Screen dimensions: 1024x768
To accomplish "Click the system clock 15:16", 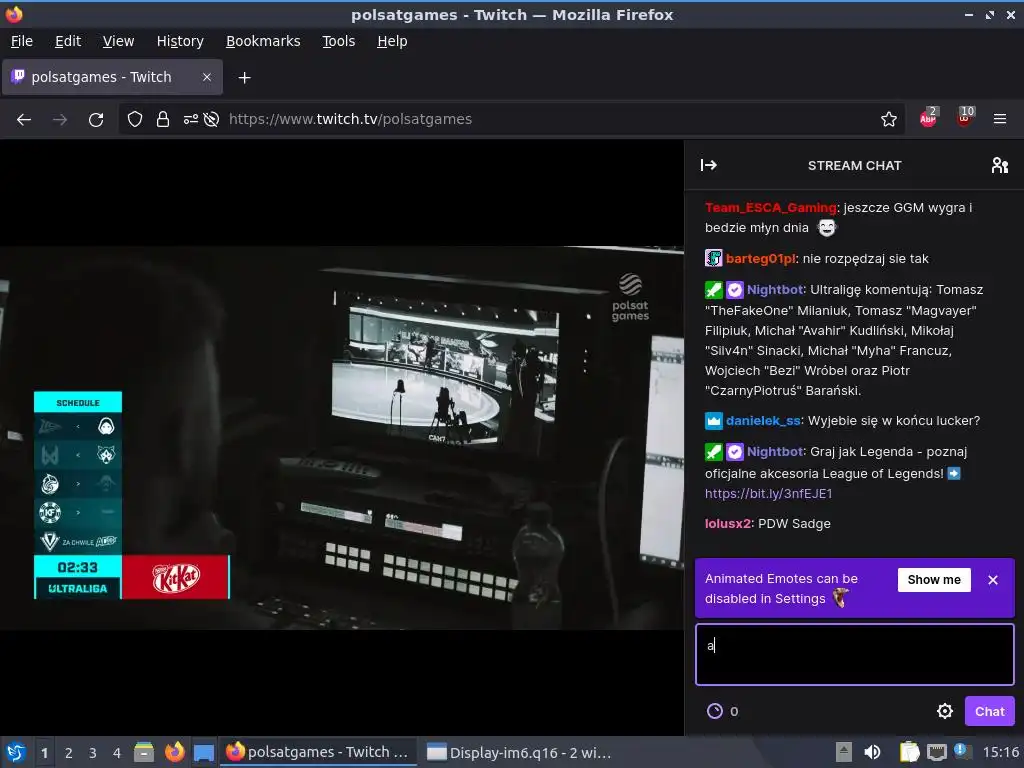I will pyautogui.click(x=1000, y=752).
